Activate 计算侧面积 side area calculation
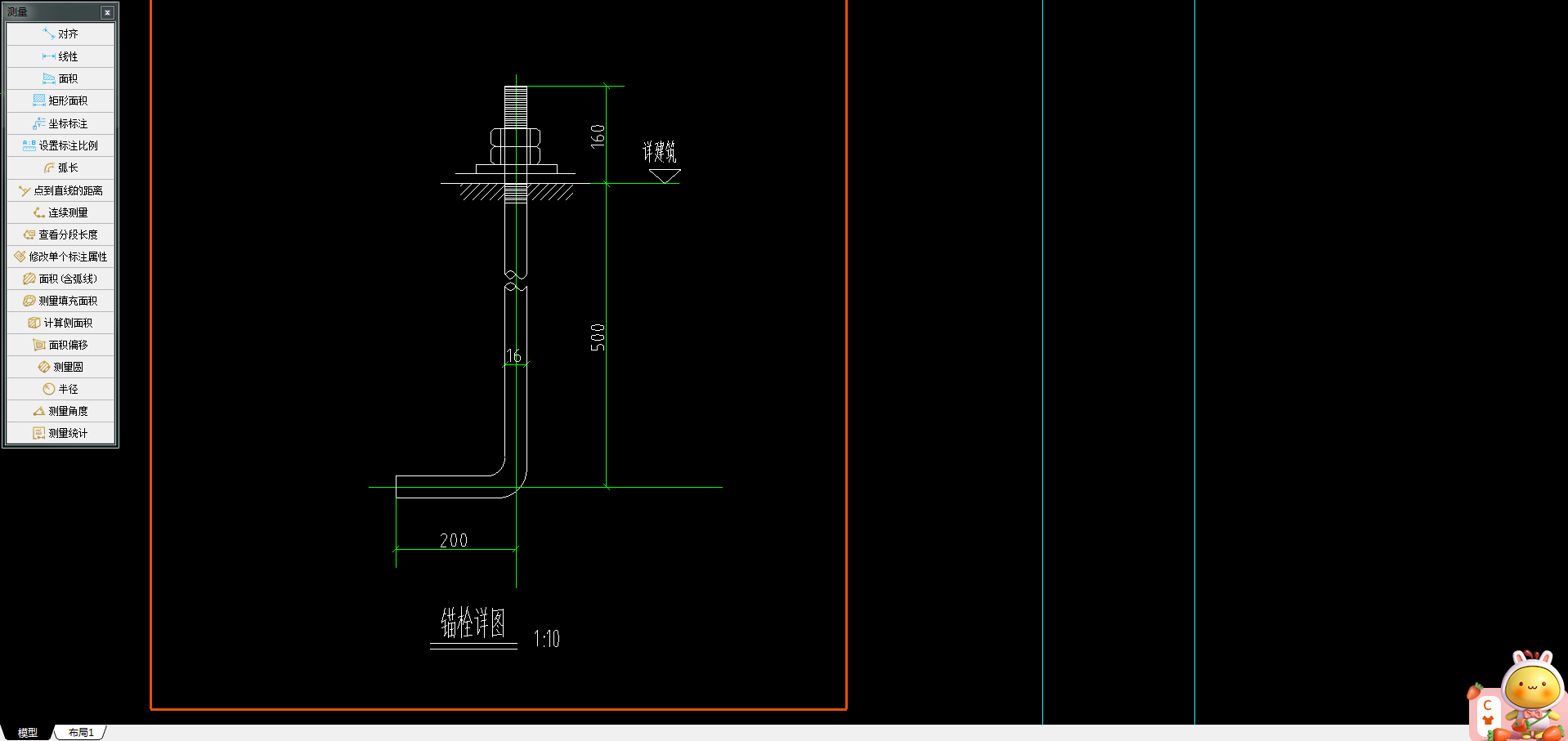The width and height of the screenshot is (1568, 741). coord(60,323)
